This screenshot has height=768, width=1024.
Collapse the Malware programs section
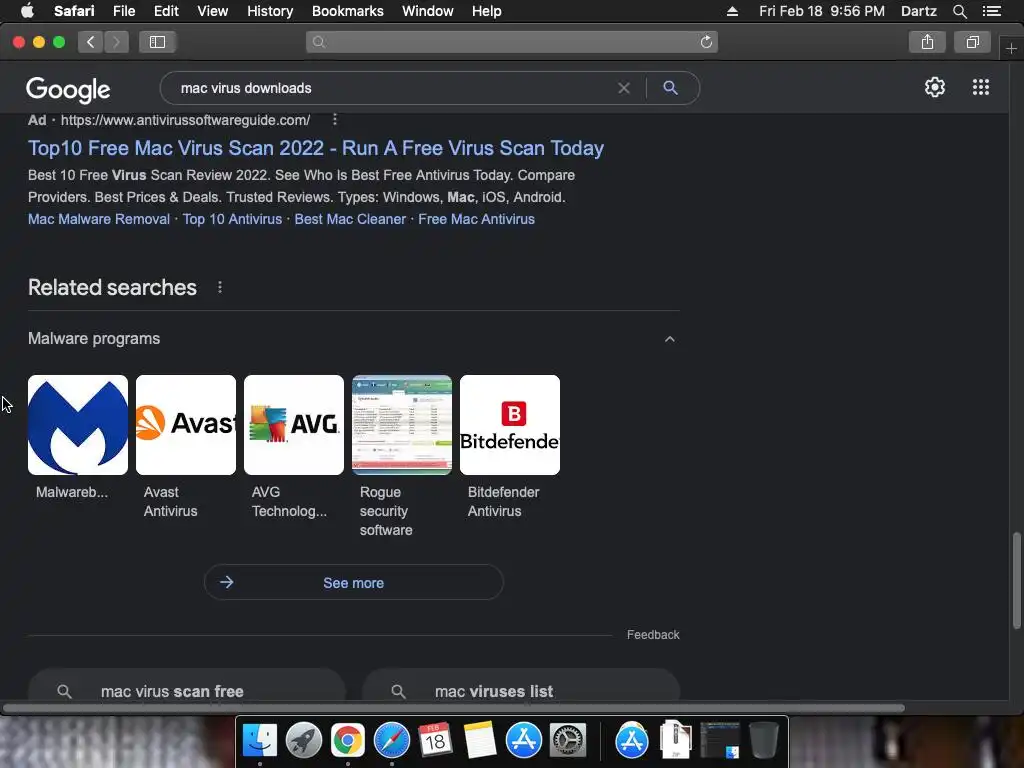coord(669,339)
